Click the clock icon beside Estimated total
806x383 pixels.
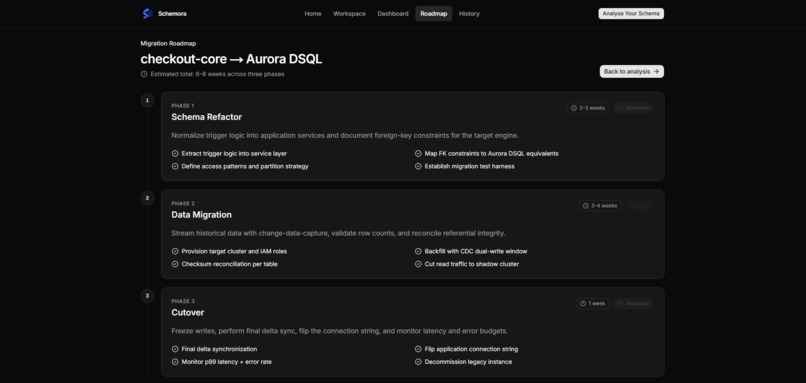click(144, 74)
